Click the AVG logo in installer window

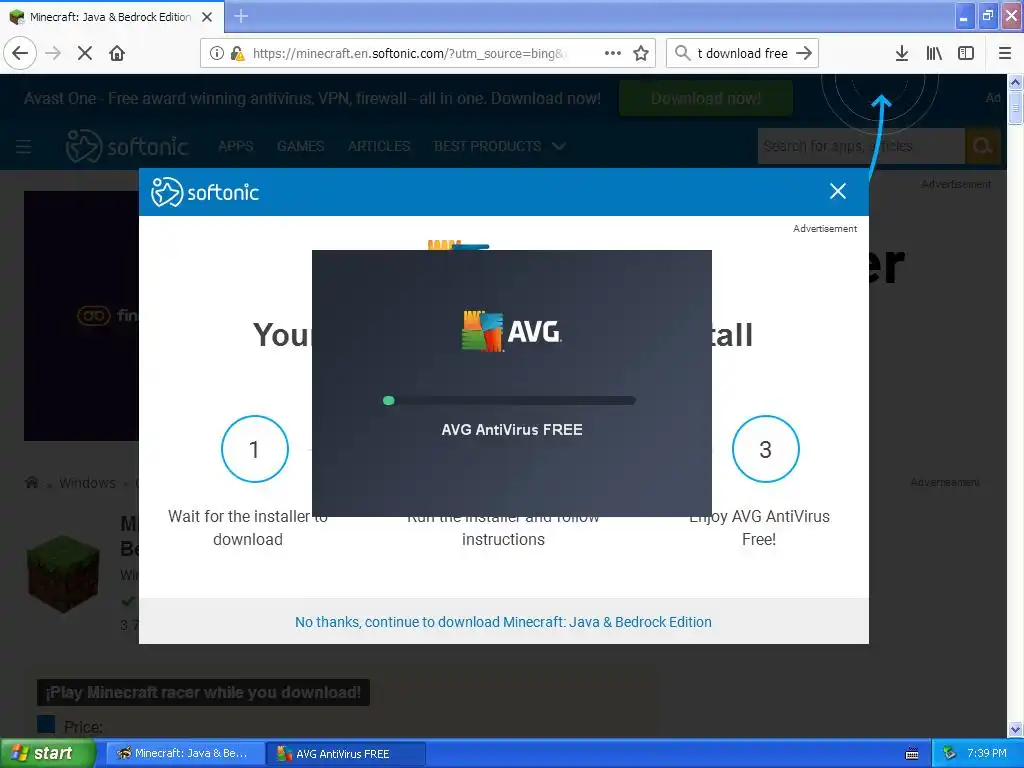point(511,331)
